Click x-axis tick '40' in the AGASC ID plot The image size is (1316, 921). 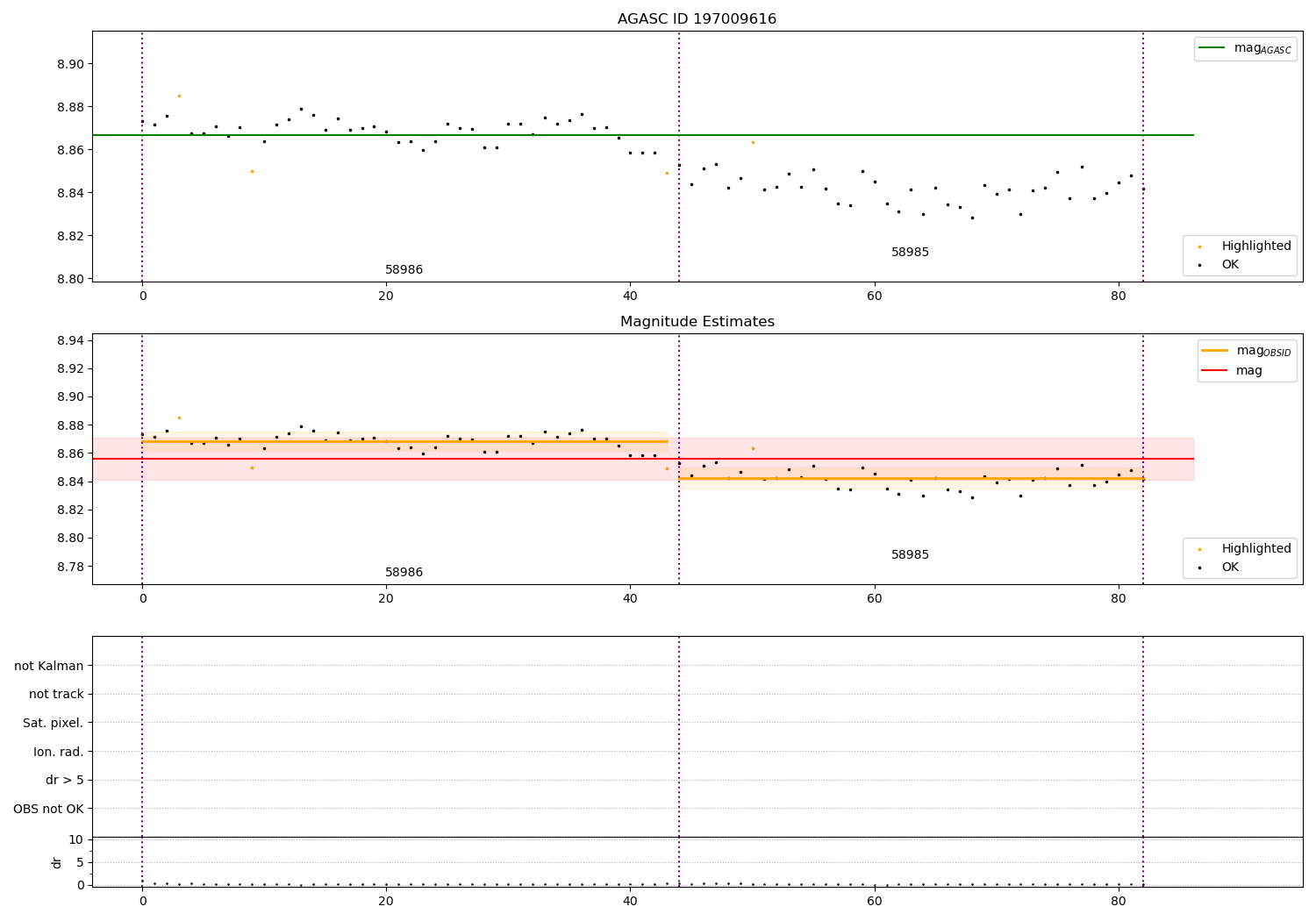point(630,296)
